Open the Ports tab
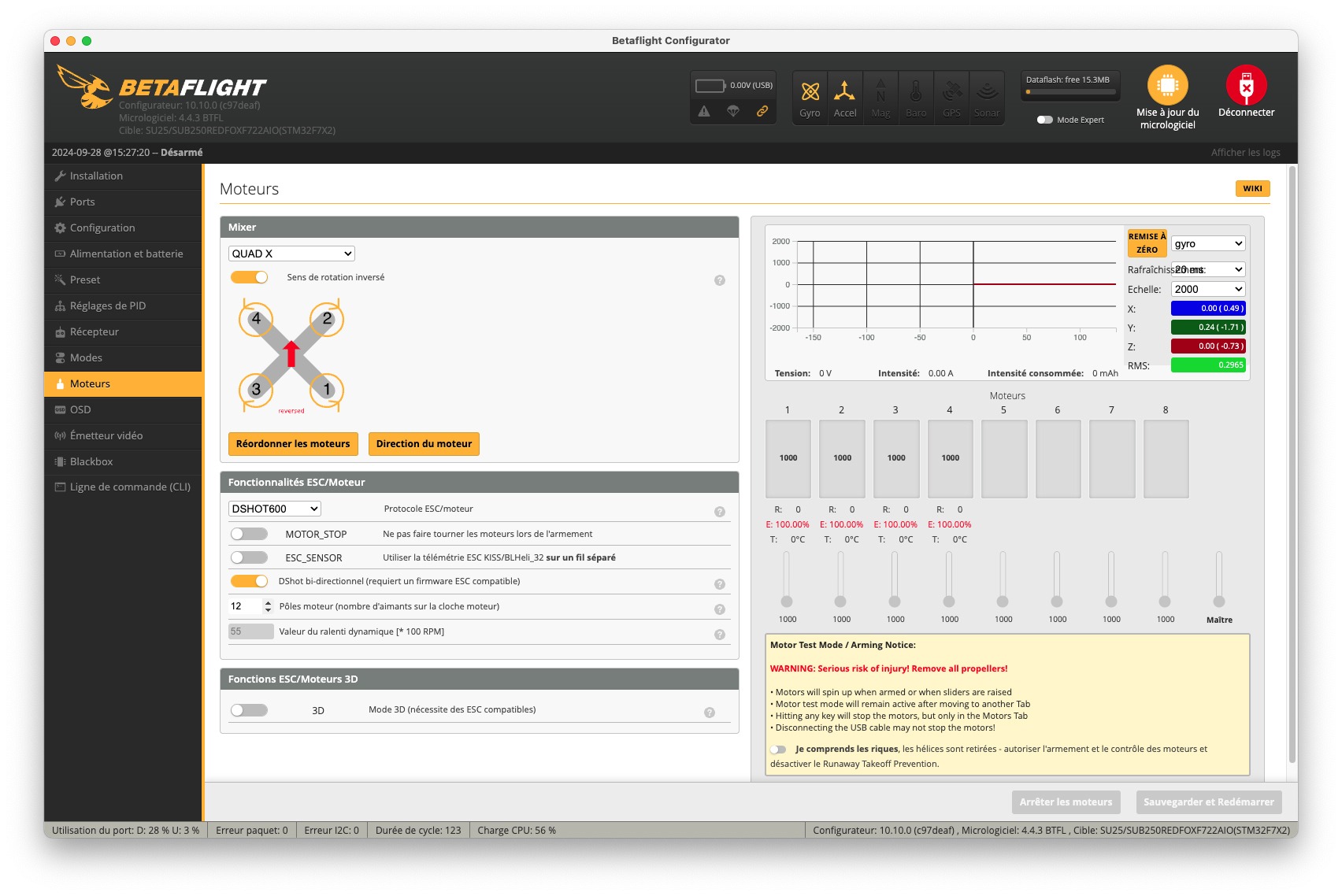1342x896 pixels. (x=124, y=202)
